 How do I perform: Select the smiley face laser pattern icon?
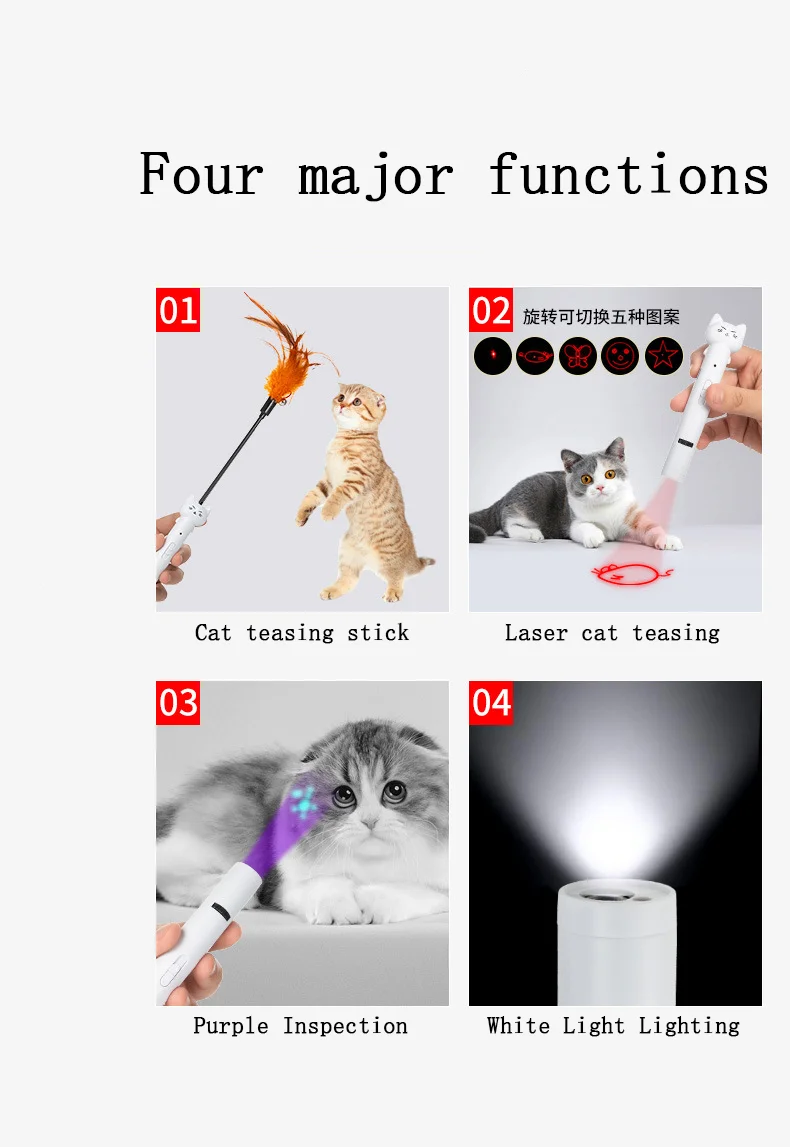620,356
